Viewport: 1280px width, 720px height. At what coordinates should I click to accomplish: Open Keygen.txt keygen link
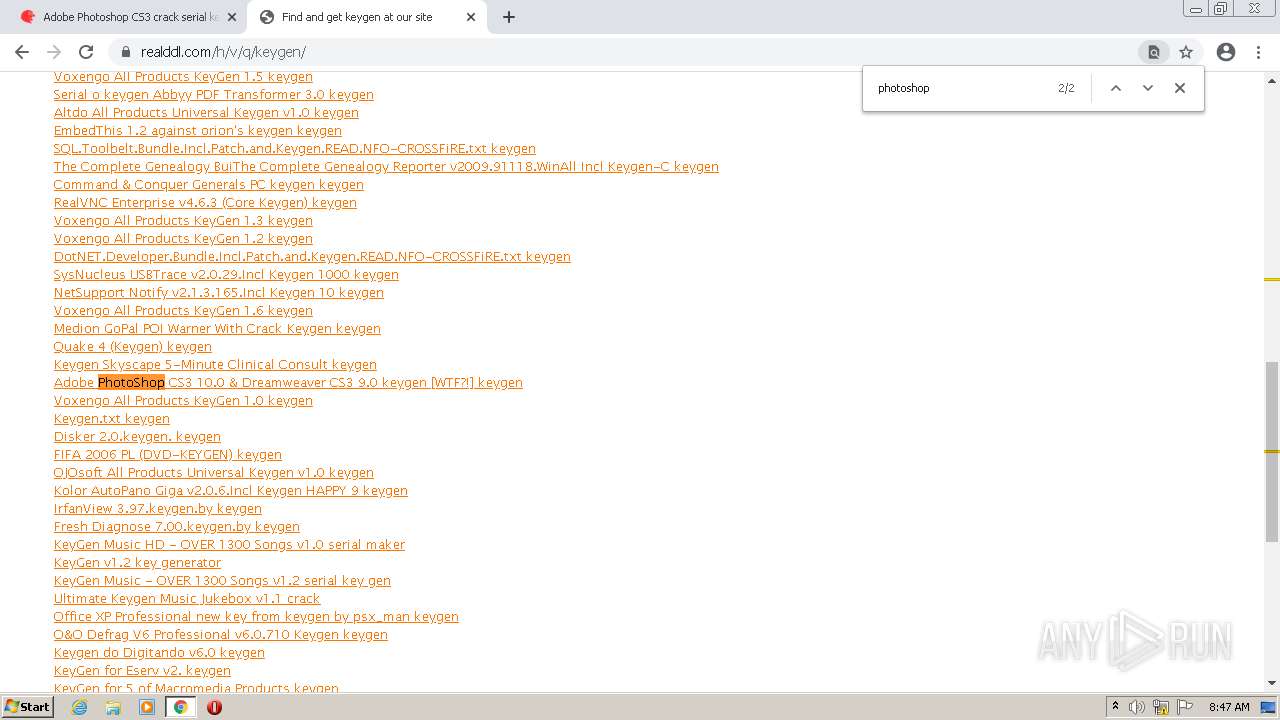pos(112,419)
